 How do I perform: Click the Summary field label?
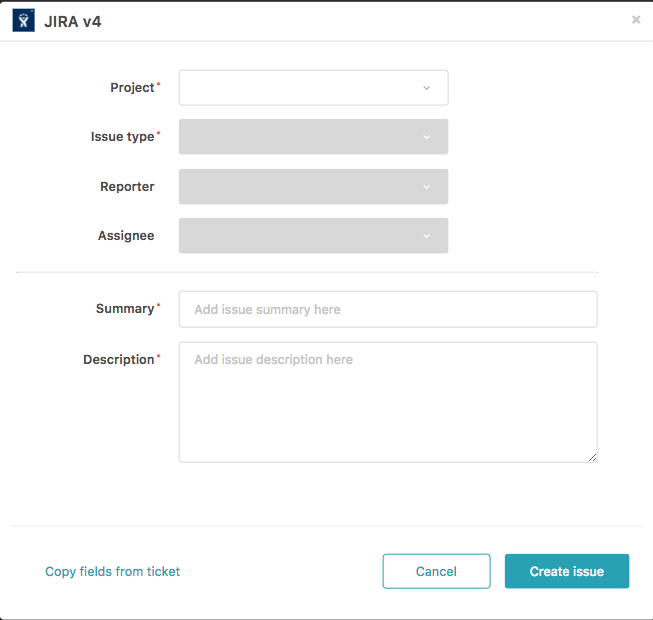click(x=124, y=309)
